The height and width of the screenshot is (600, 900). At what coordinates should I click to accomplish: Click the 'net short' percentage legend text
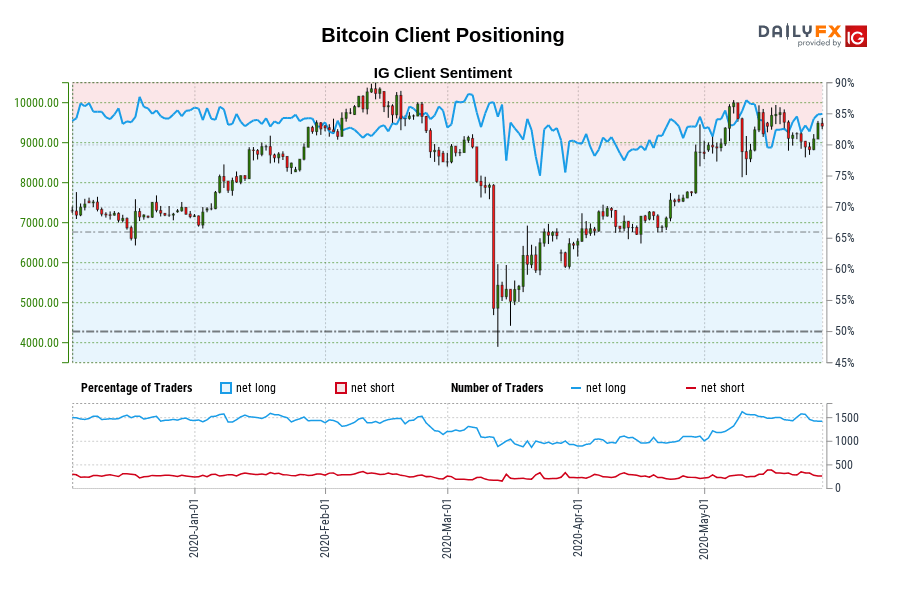tap(373, 388)
